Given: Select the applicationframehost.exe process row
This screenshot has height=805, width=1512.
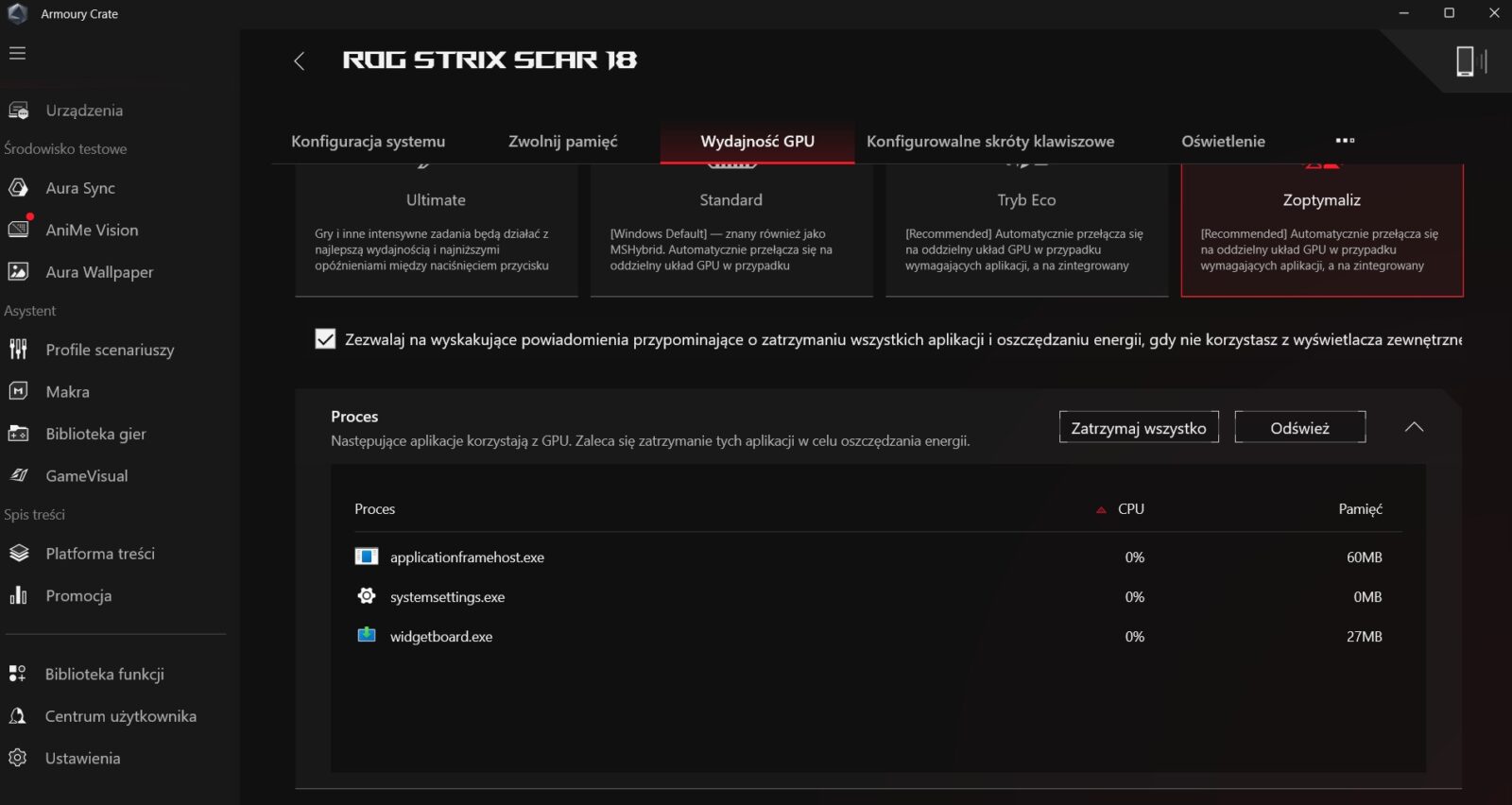Looking at the screenshot, I should (x=467, y=557).
